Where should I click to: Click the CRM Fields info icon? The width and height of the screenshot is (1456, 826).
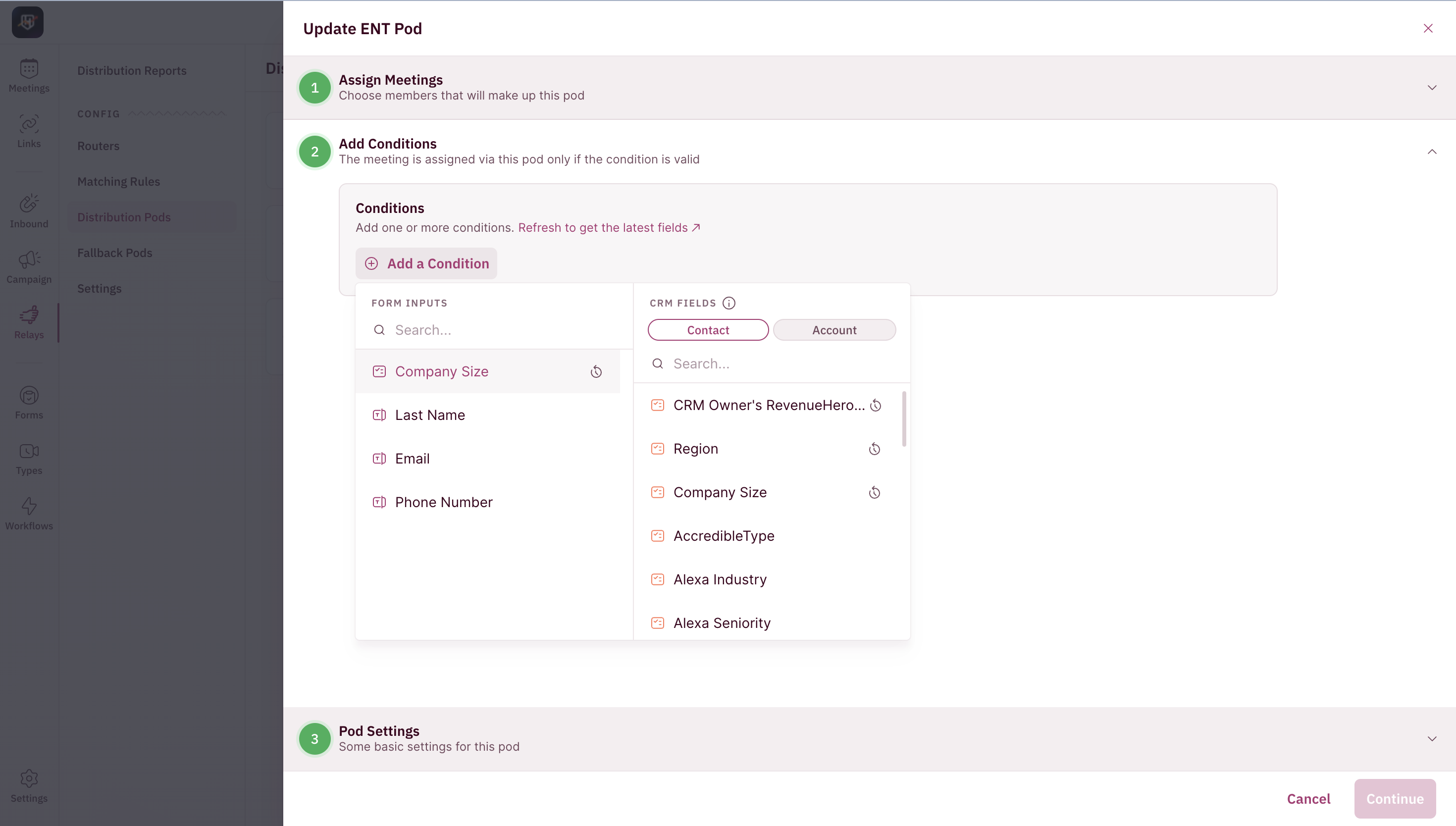[729, 303]
